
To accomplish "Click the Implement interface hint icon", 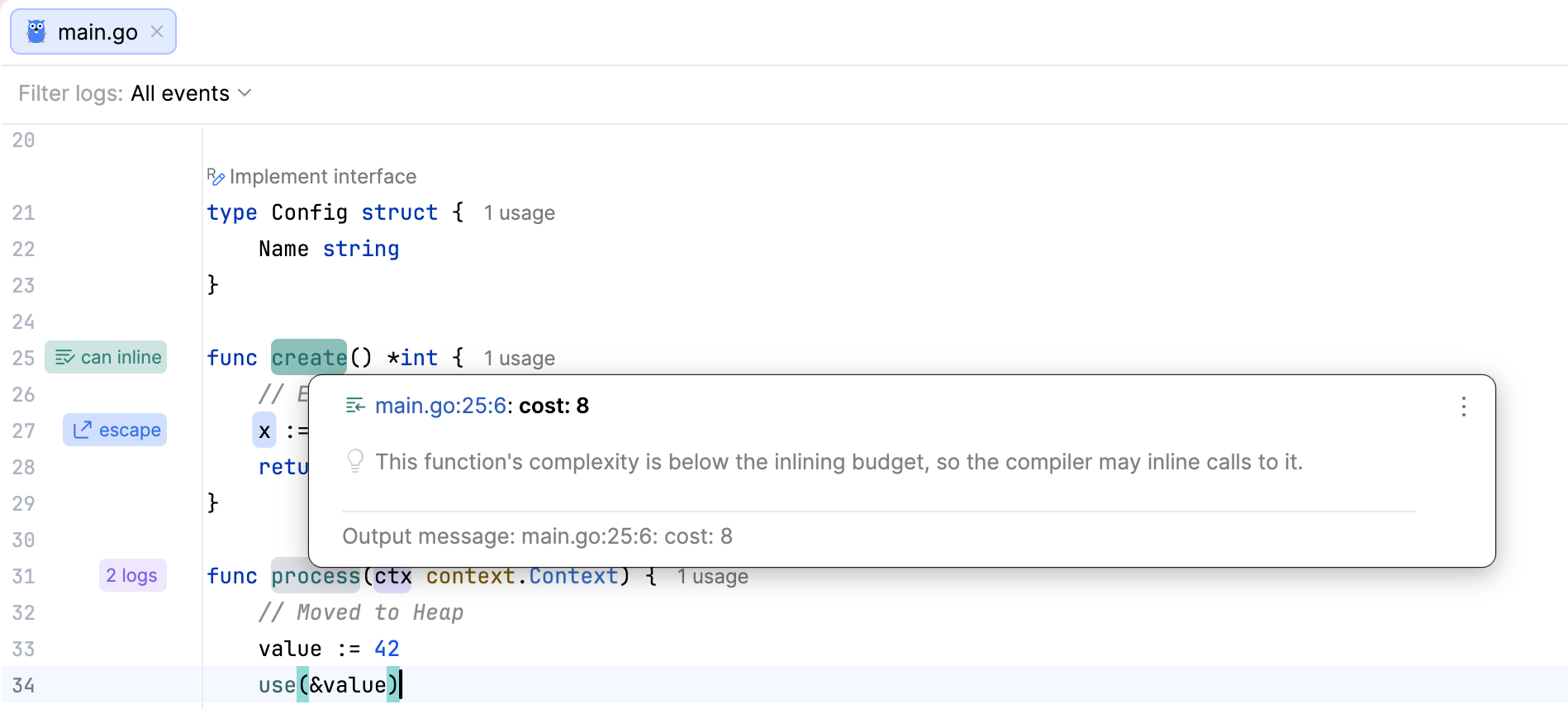I will [x=216, y=177].
